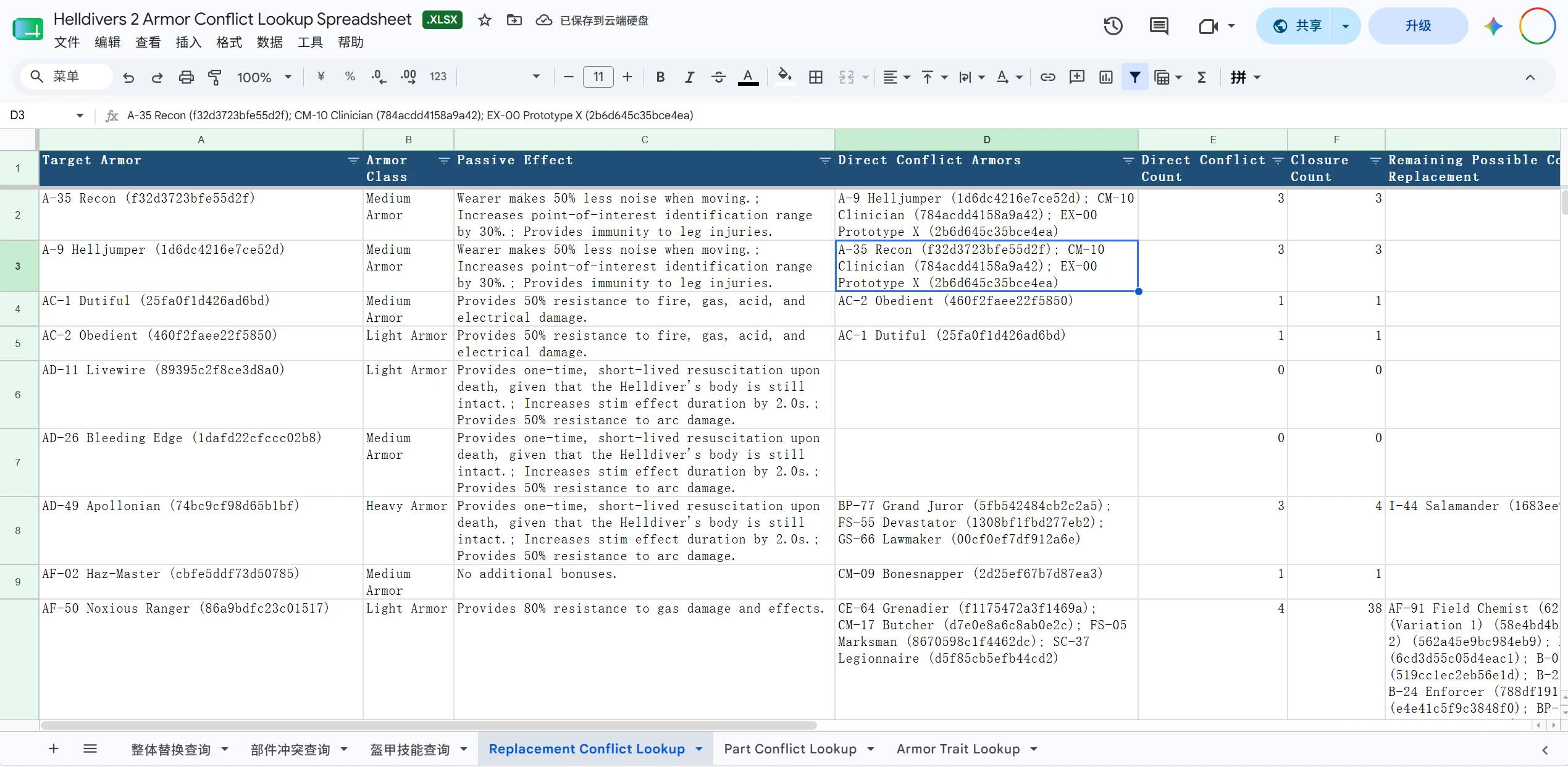Increase decimal places
The image size is (1568, 767).
pos(408,77)
